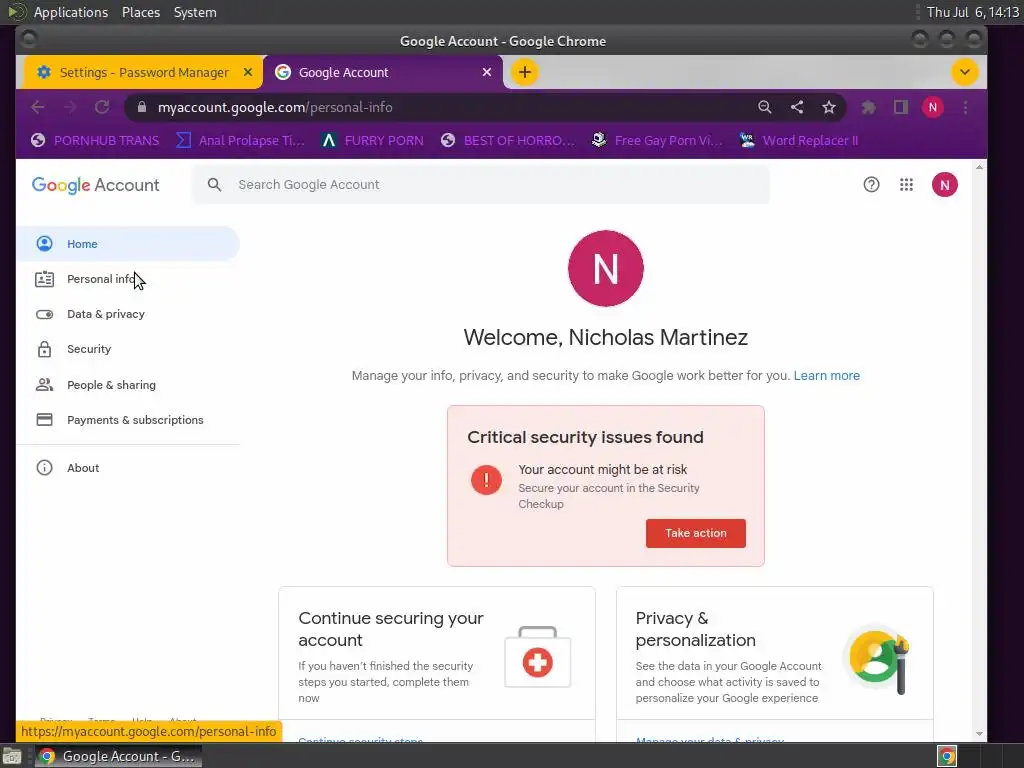Image resolution: width=1024 pixels, height=768 pixels.
Task: Open Privacy & personalization card
Action: (775, 664)
